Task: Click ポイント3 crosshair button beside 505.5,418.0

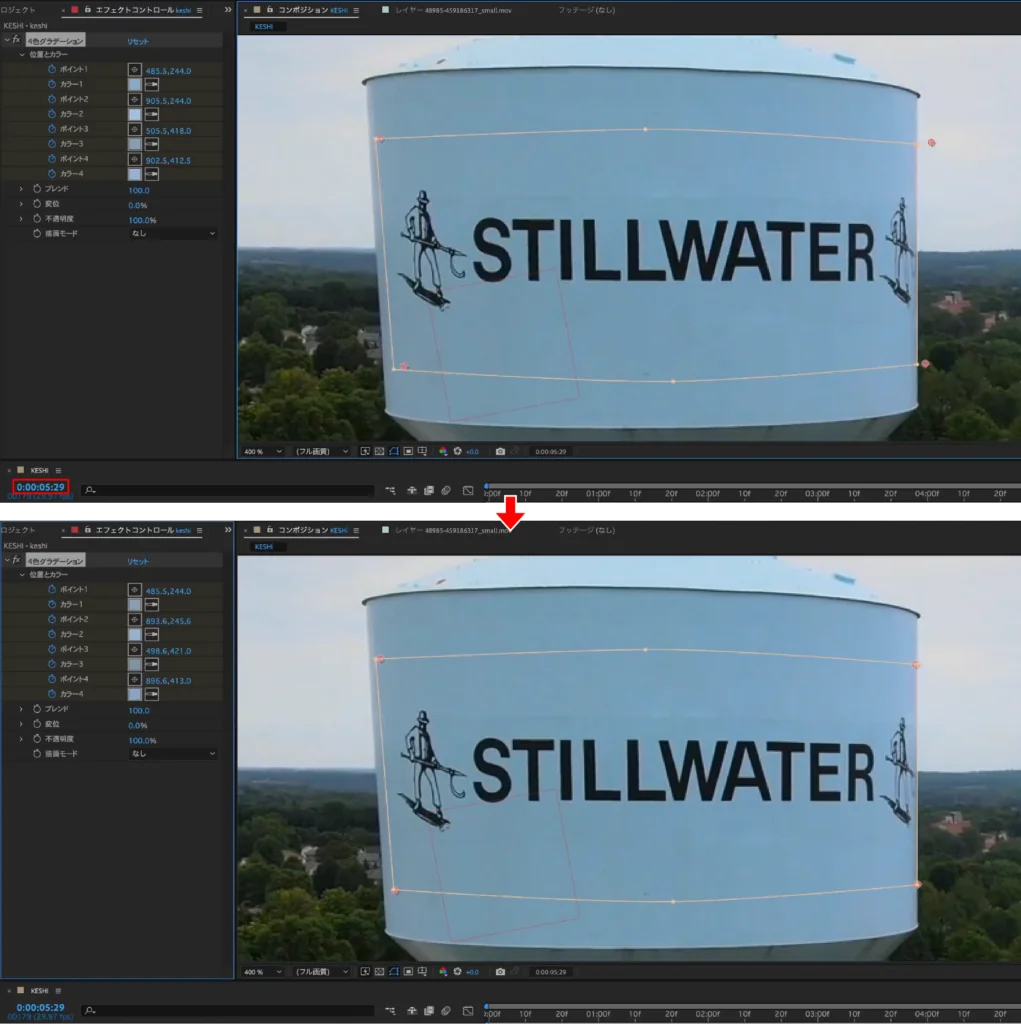Action: coord(135,129)
